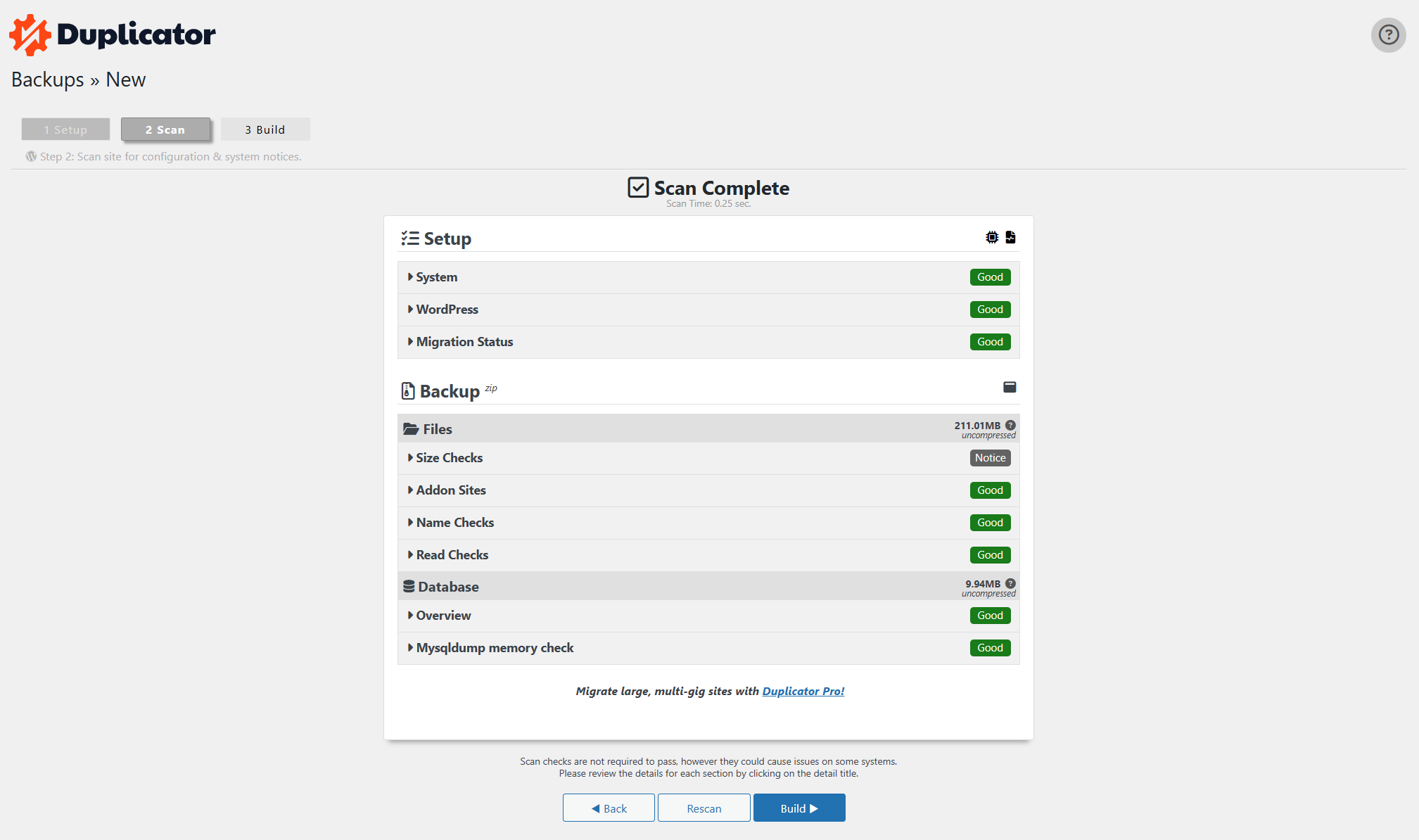
Task: Click the '211.01MB' files size text
Action: 977,426
